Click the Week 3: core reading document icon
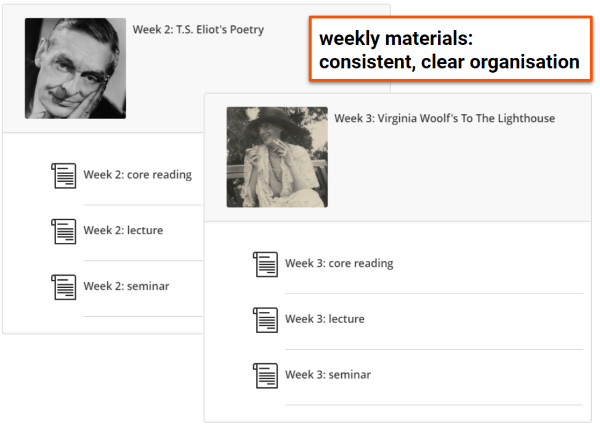The width and height of the screenshot is (600, 428). coord(265,264)
